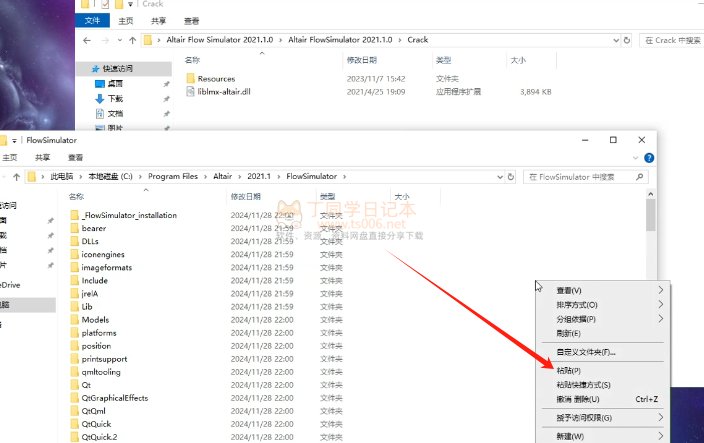
Task: Click Paste (粘贴) in context menu
Action: tap(569, 370)
